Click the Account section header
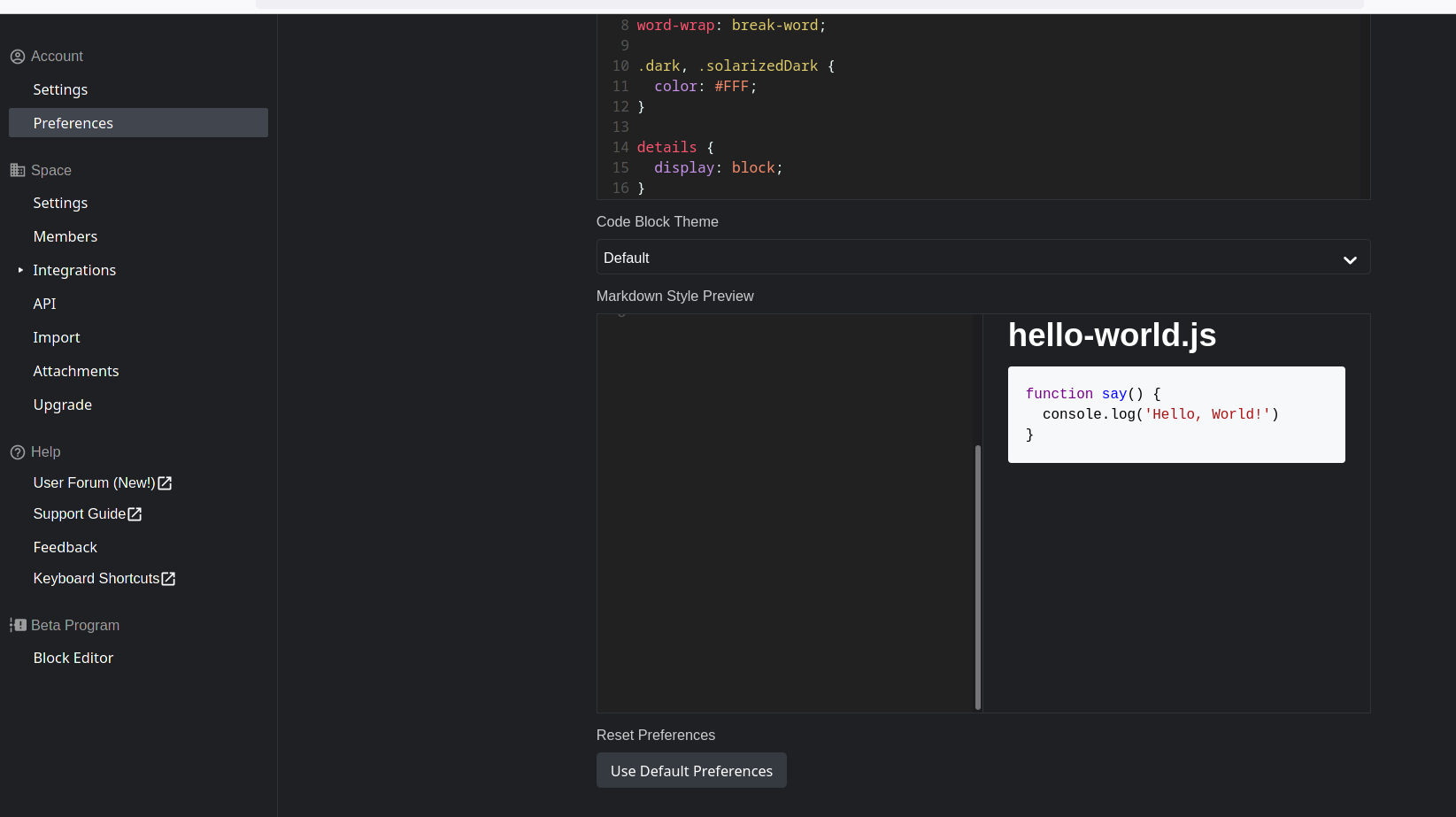This screenshot has width=1456, height=817. pyautogui.click(x=57, y=57)
